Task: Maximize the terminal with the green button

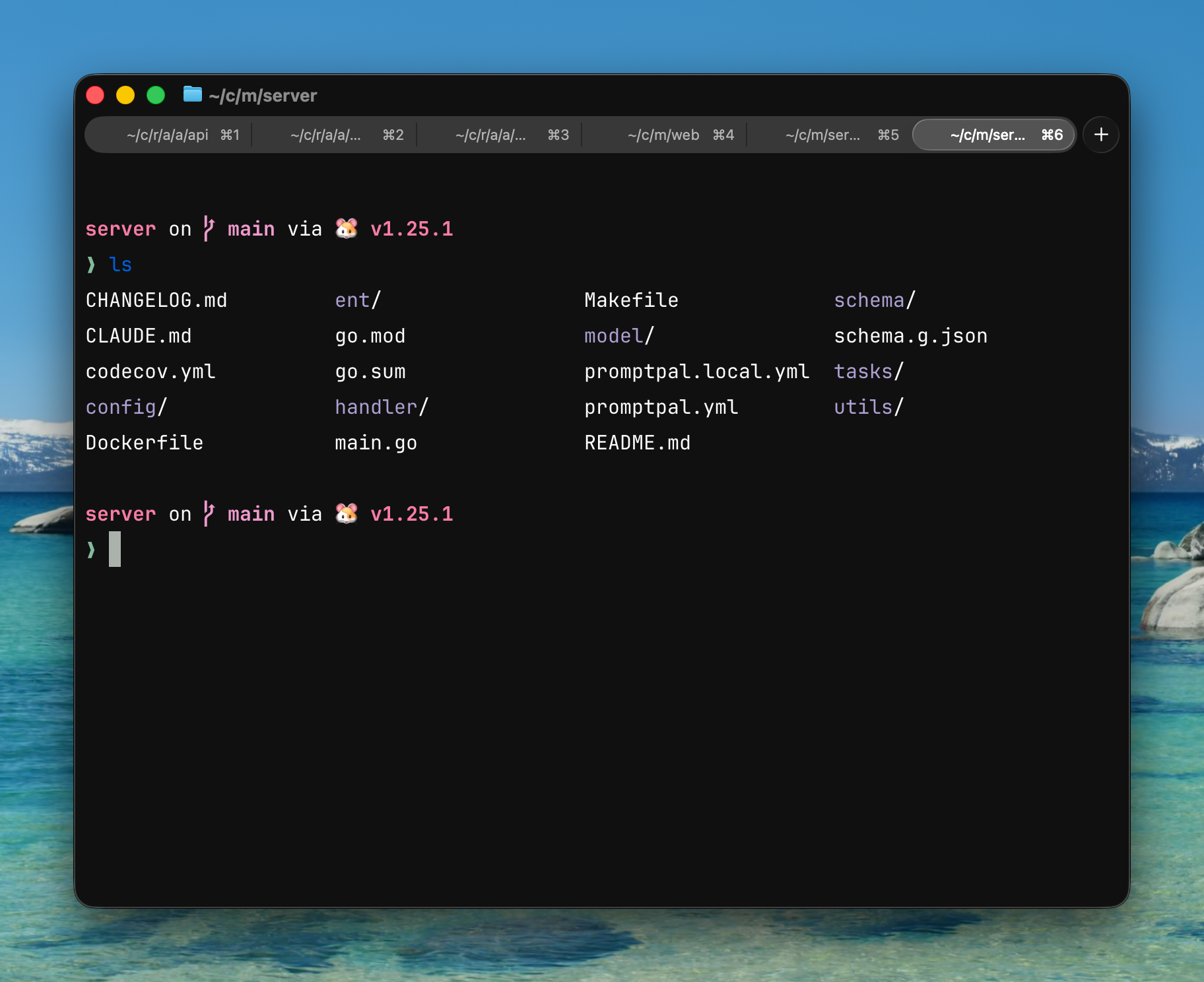Action: (x=156, y=95)
